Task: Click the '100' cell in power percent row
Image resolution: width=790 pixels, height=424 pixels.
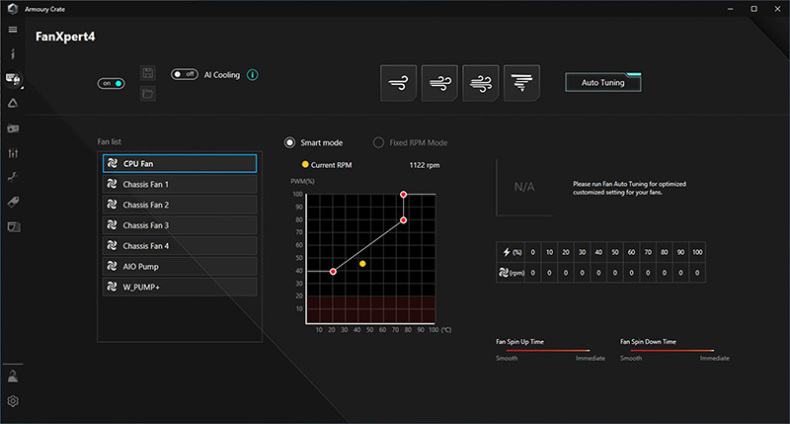Action: coord(697,252)
